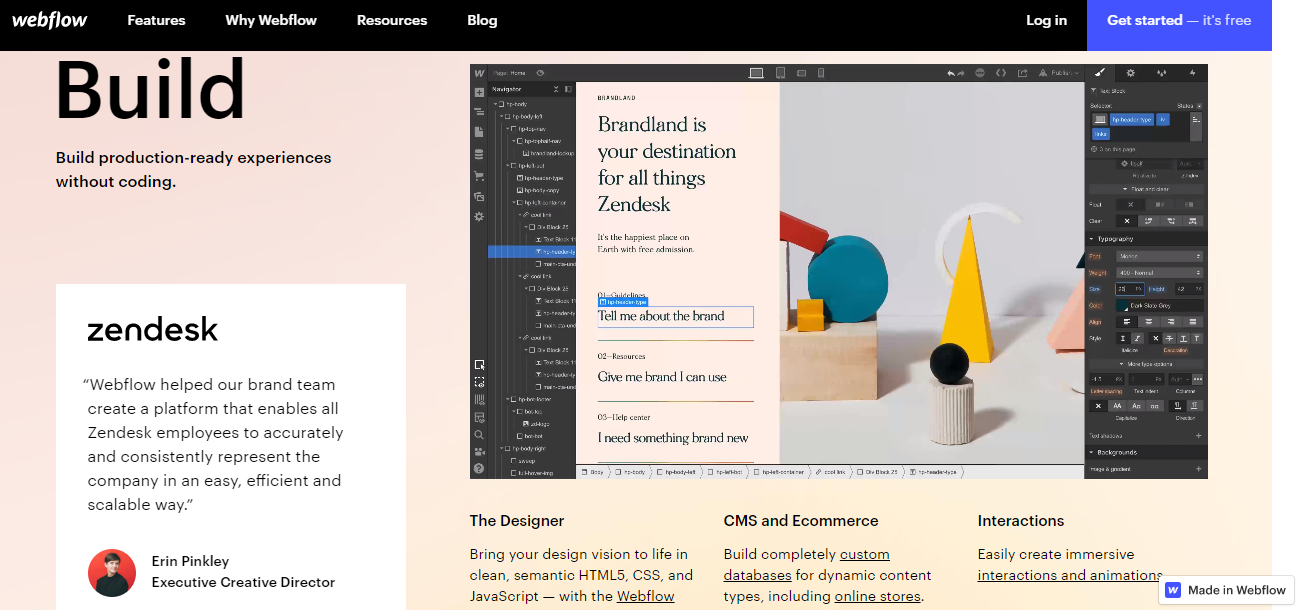Open the Font dropdown in Typography
Viewport: 1302px width, 610px height.
[x=1159, y=256]
